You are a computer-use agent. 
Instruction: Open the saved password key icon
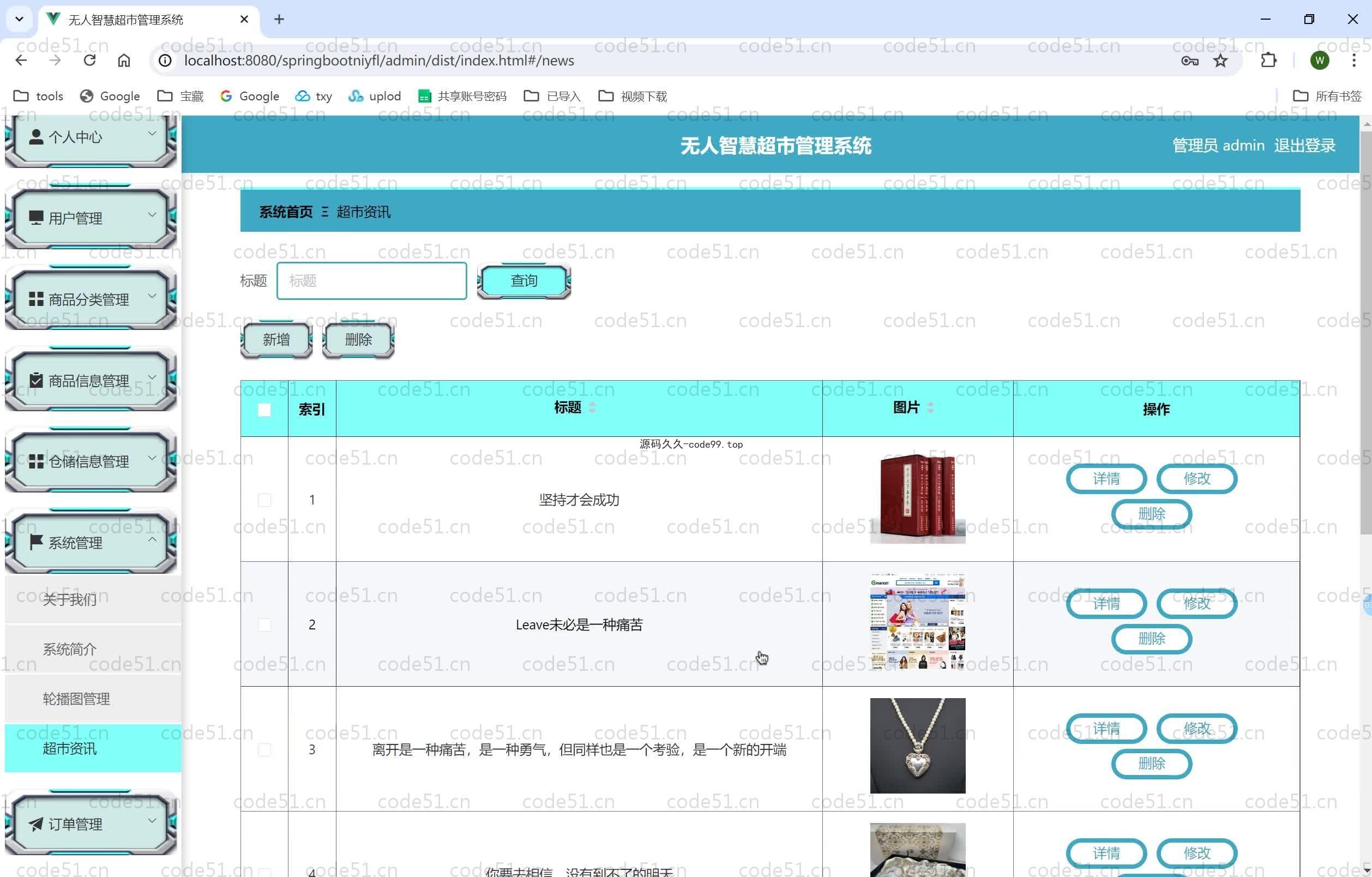coord(1190,61)
